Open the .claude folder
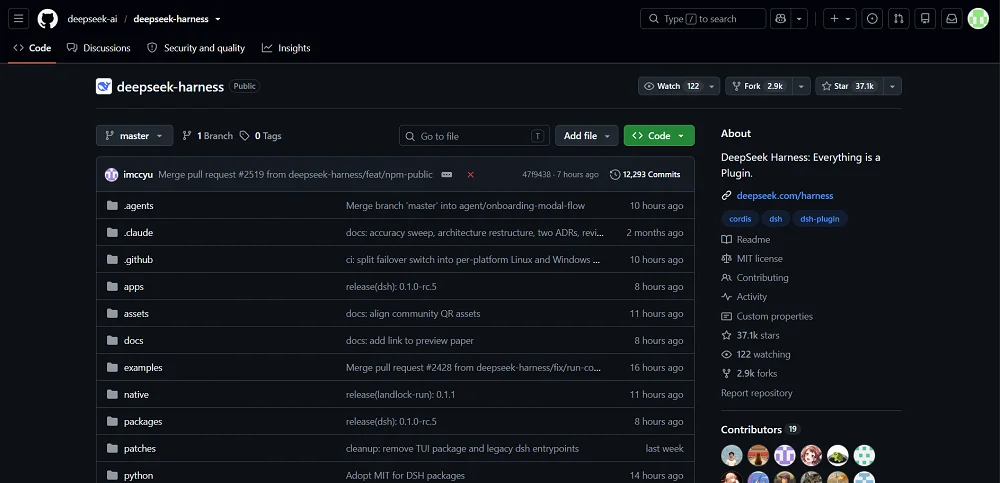The image size is (1000, 483). pos(138,233)
